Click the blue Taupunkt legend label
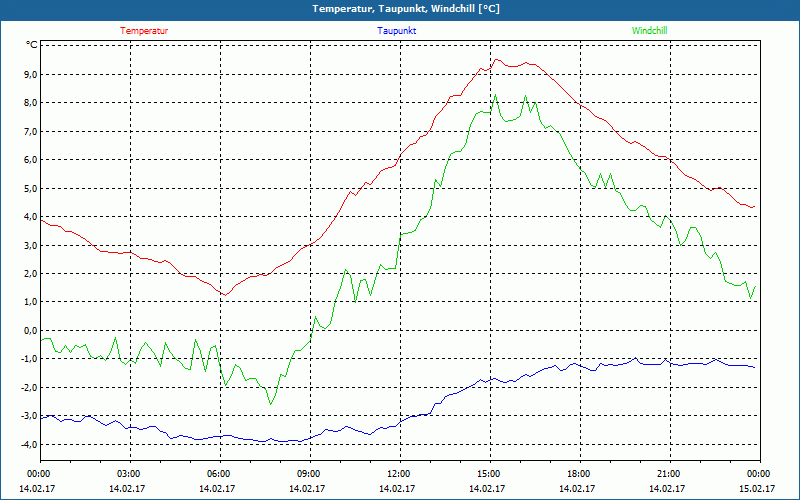The image size is (800, 500). coord(396,31)
